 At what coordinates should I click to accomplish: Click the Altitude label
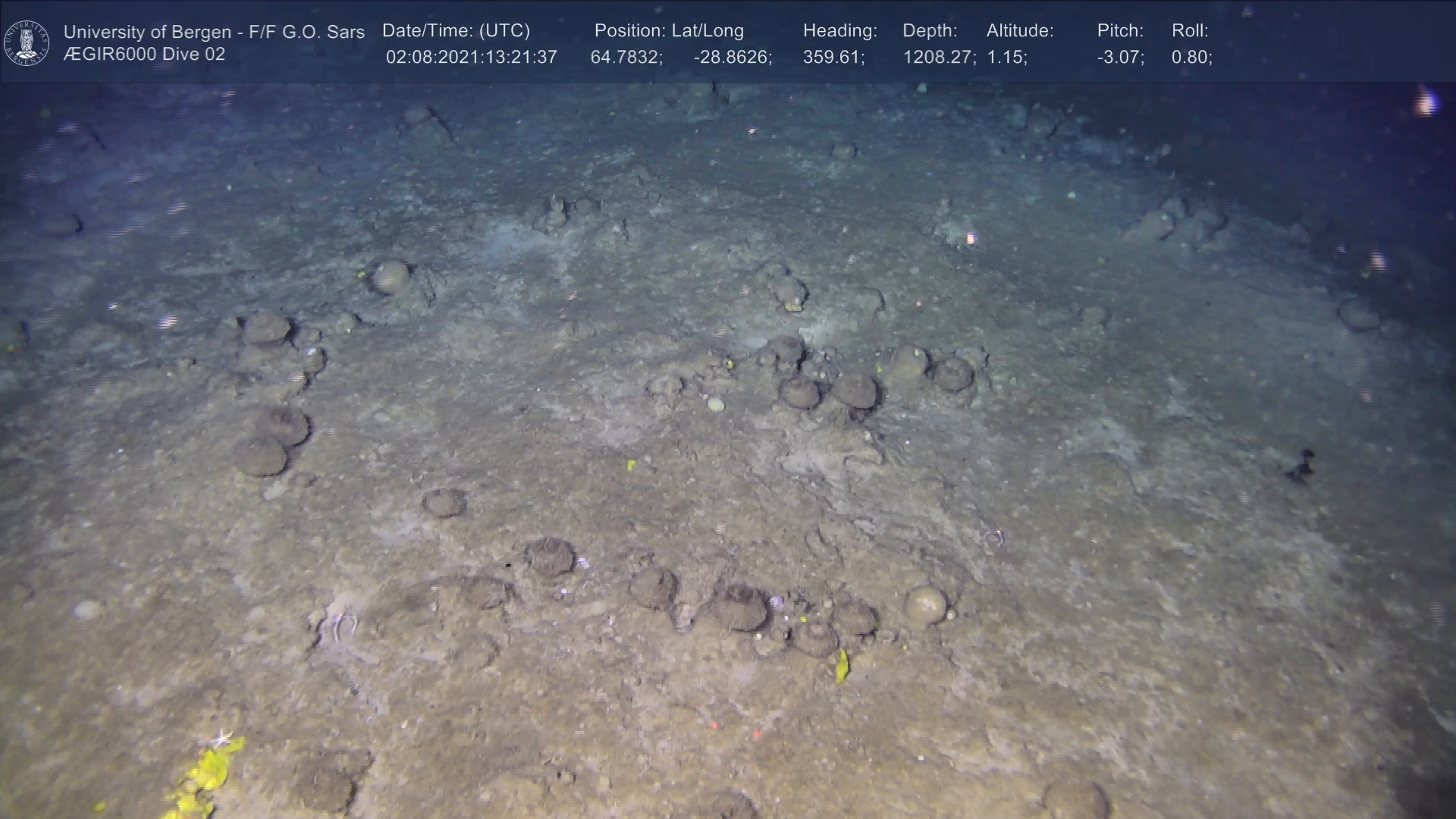click(x=1019, y=31)
